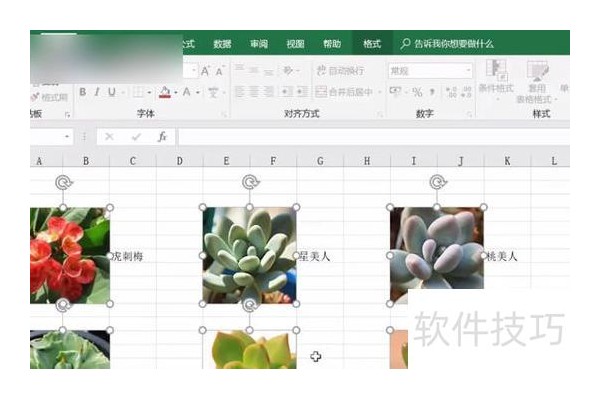Viewport: 600px width, 400px height.
Task: Apply font color with the A button
Action: coord(186,92)
